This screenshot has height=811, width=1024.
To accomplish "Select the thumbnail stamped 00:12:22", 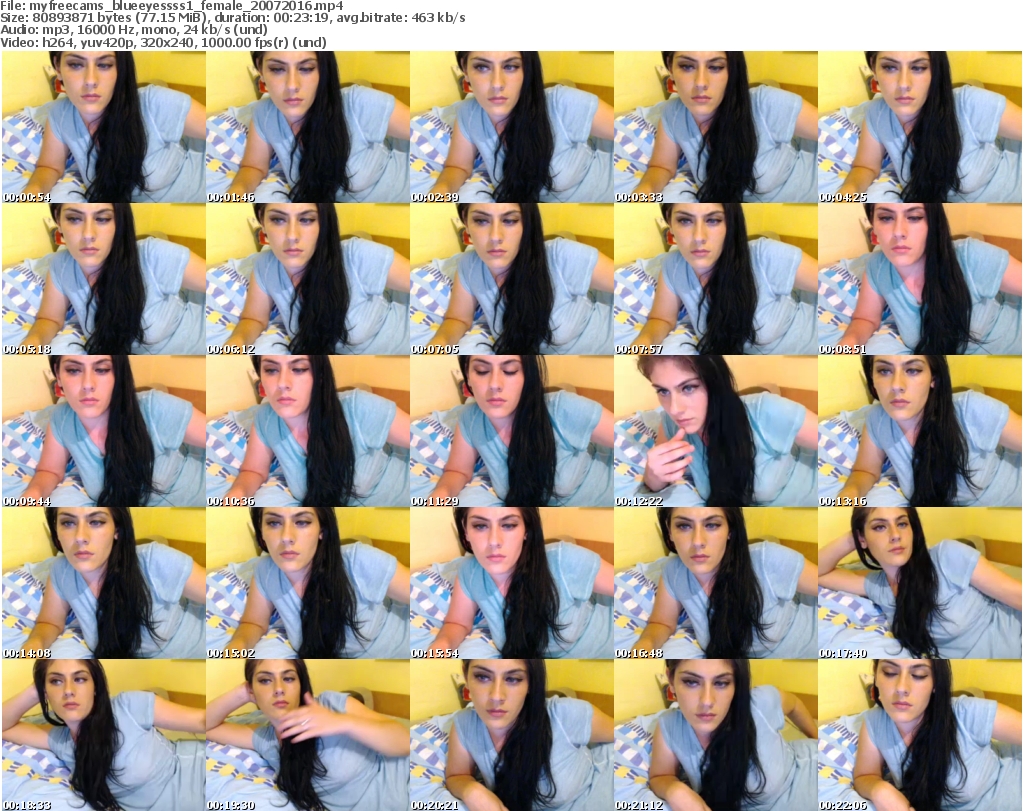I will (x=716, y=431).
